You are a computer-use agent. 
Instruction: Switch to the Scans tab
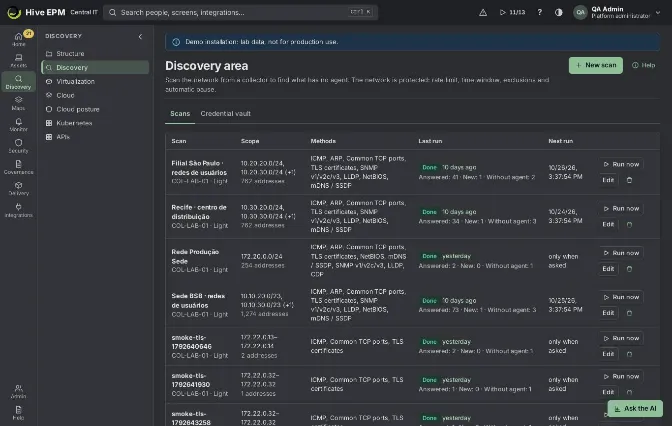tap(180, 114)
